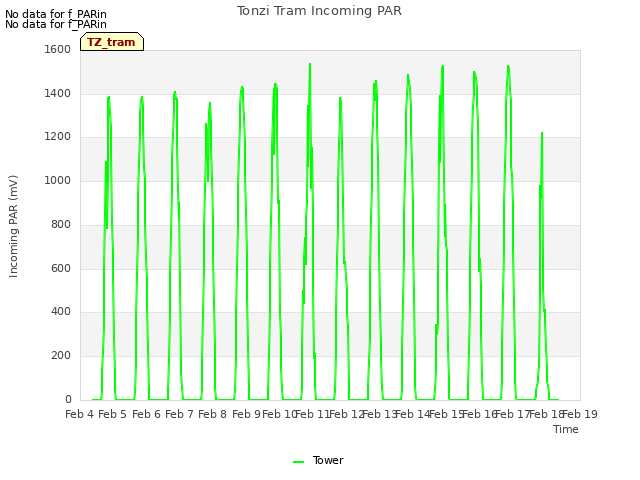Click the tallest PAR peak on Feb 10

310,64
